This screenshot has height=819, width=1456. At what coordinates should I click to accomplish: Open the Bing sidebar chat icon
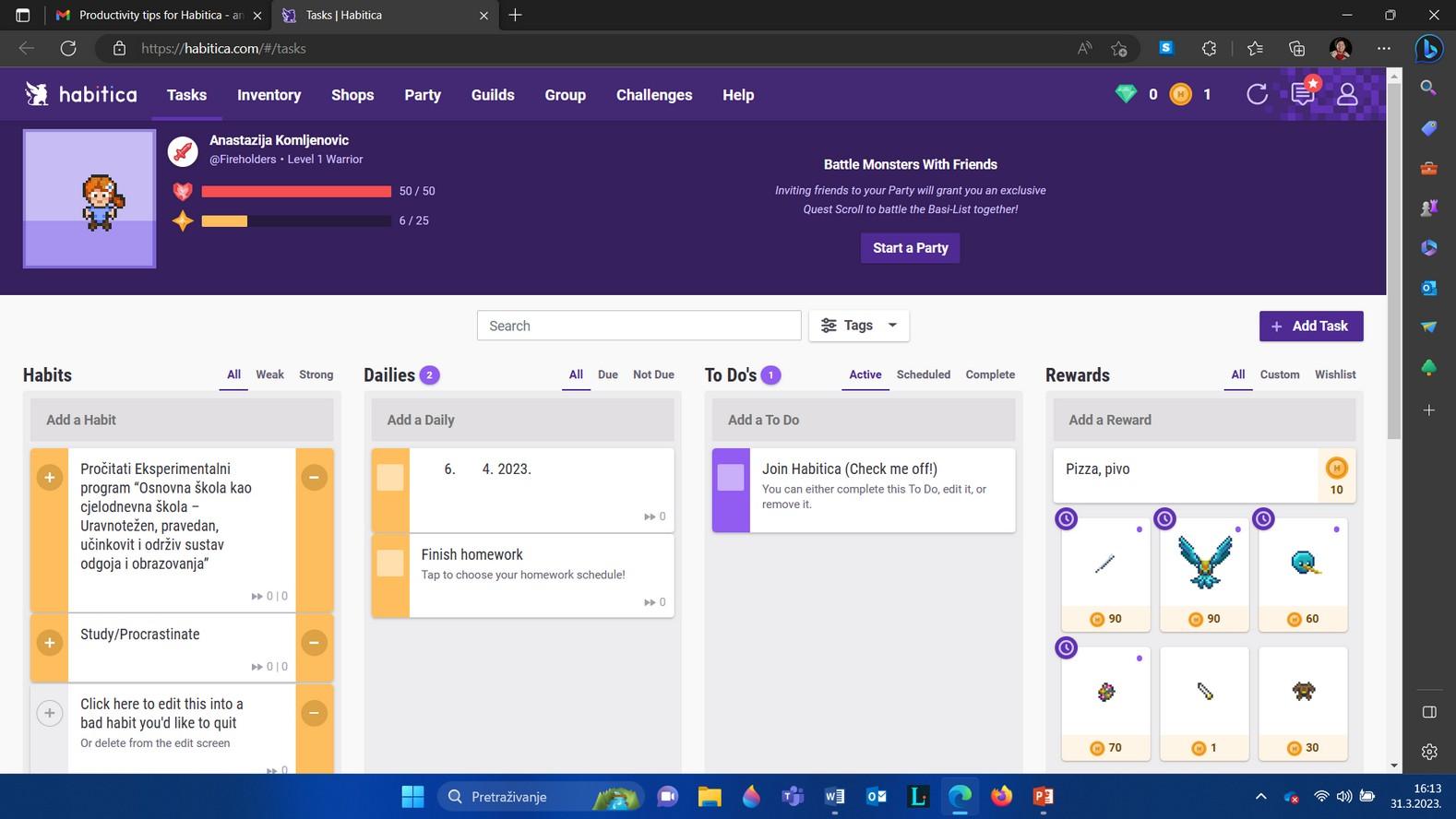point(1428,48)
